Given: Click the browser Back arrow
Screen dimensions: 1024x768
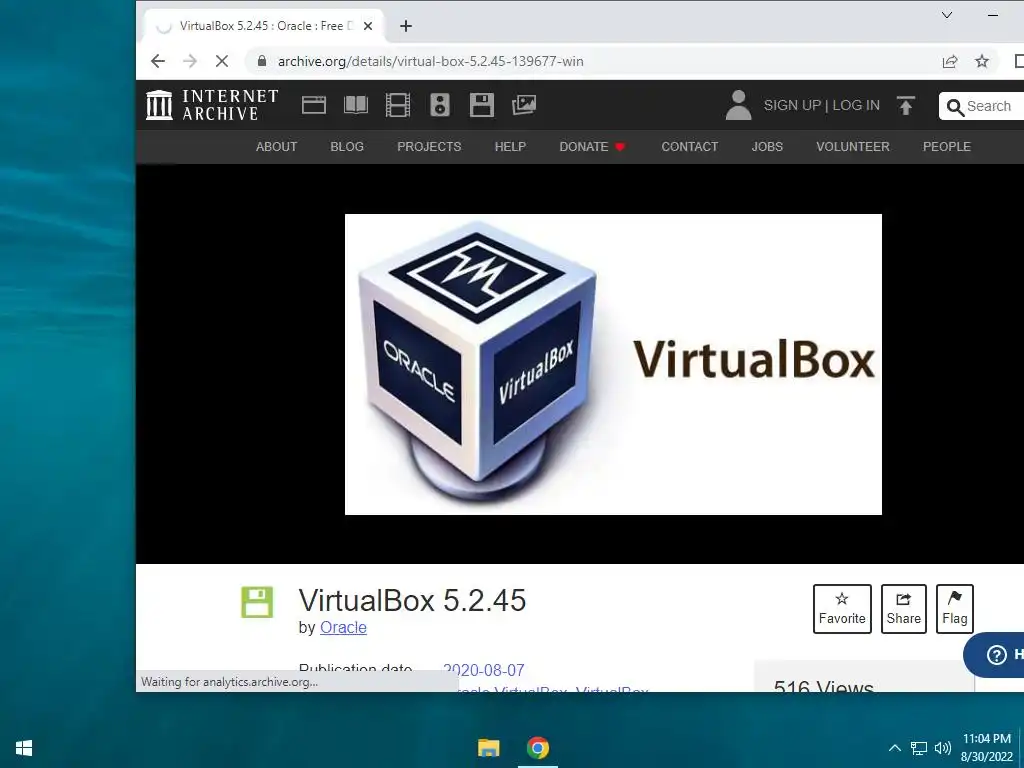Looking at the screenshot, I should click(158, 61).
